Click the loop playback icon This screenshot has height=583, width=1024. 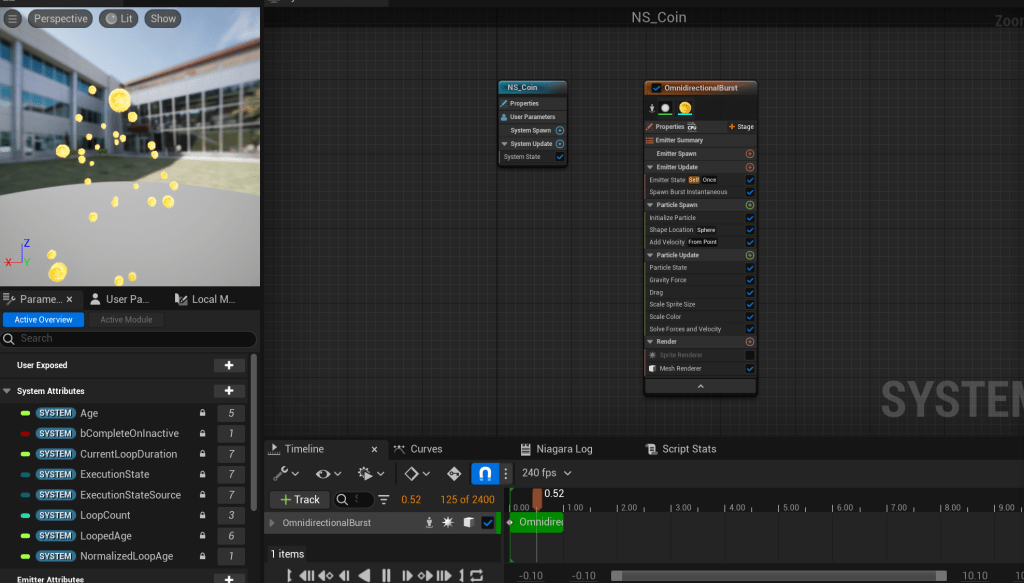click(x=476, y=575)
